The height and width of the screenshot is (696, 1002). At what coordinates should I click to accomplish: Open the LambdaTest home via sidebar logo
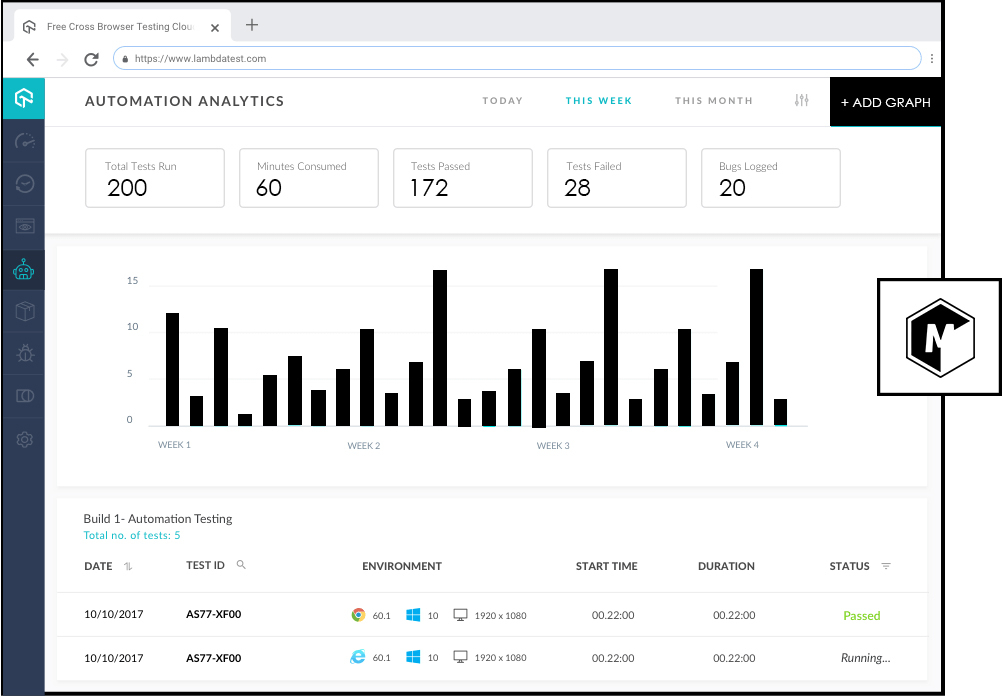tap(22, 98)
